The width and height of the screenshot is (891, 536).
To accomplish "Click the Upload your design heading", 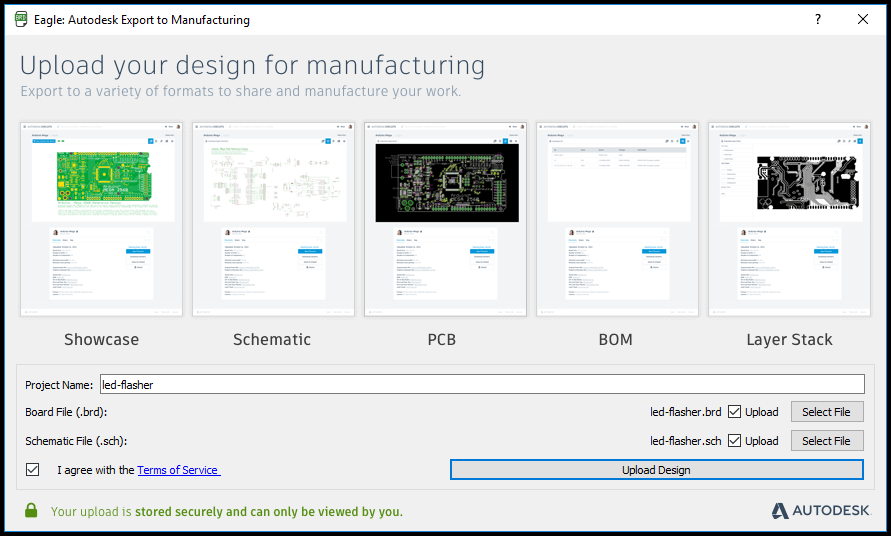I will (x=252, y=65).
